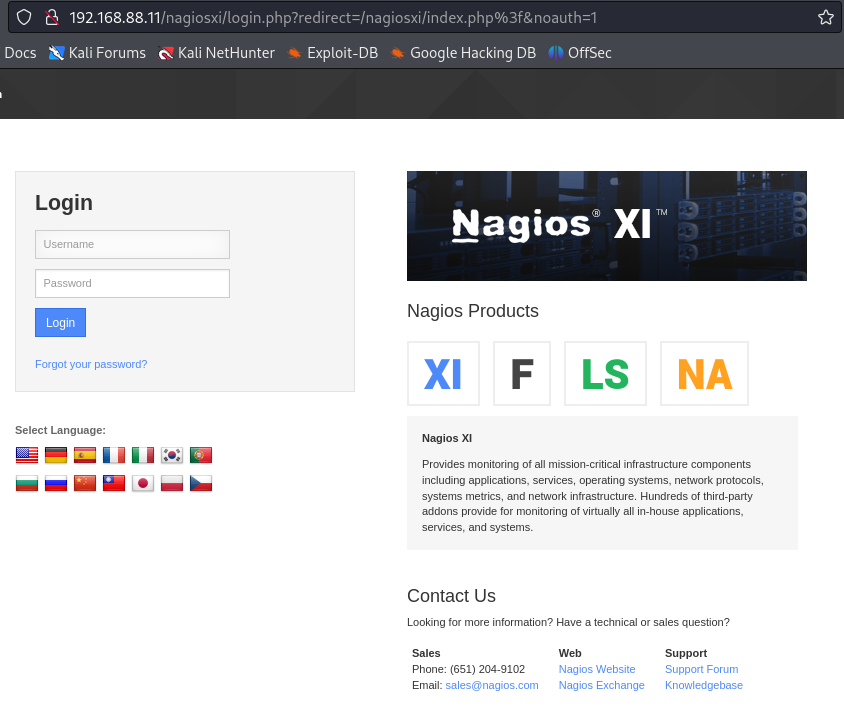Select the Chinese flag language
The height and width of the screenshot is (721, 844).
click(85, 483)
